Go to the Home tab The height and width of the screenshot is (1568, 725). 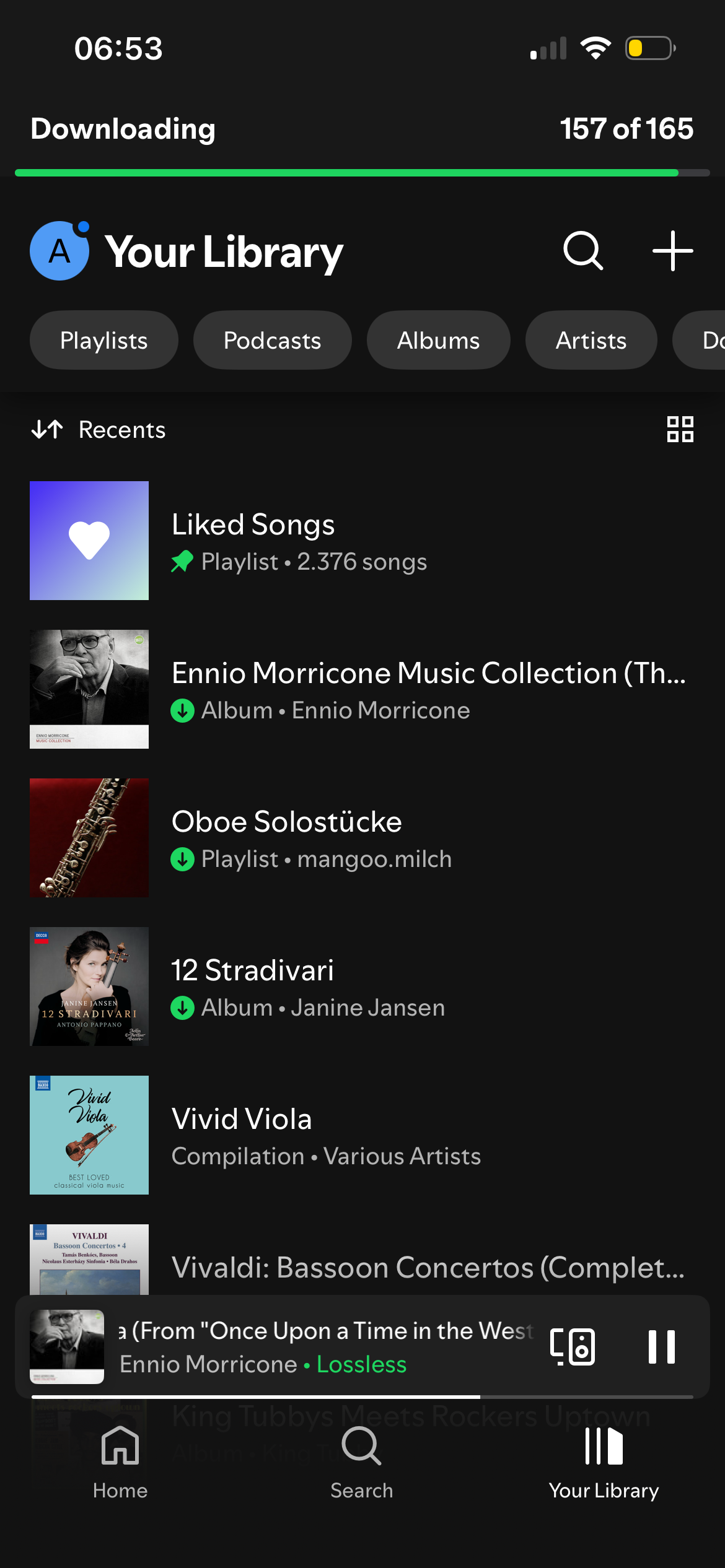[120, 1461]
